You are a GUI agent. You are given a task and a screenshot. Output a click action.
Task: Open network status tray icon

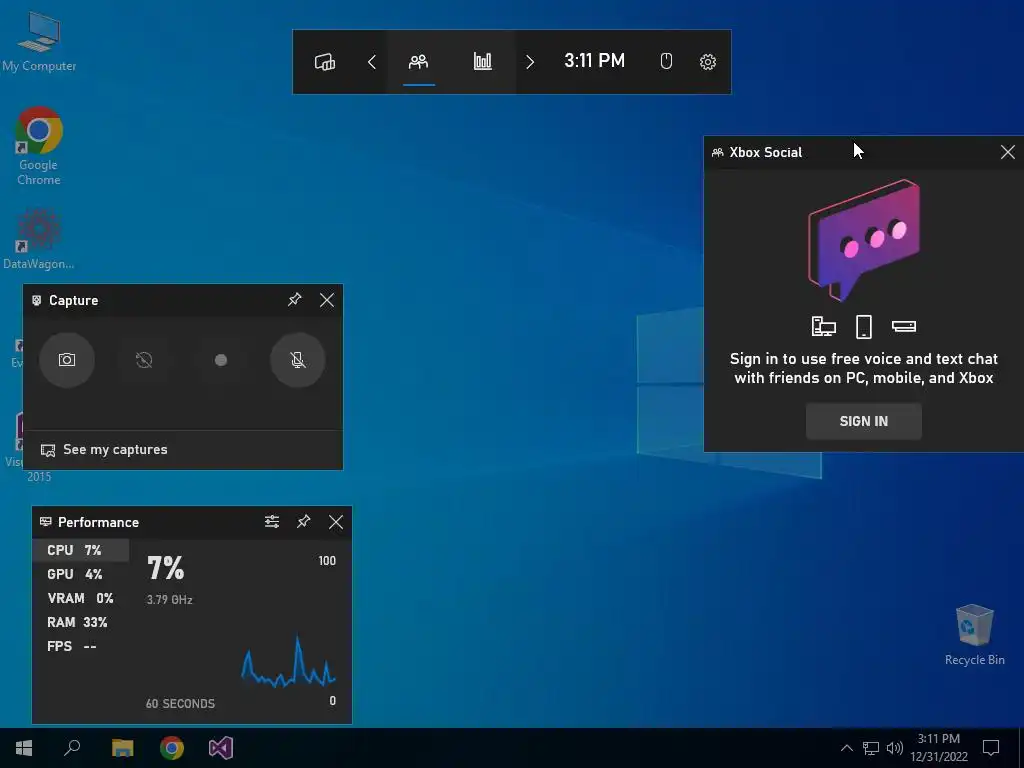(x=871, y=748)
